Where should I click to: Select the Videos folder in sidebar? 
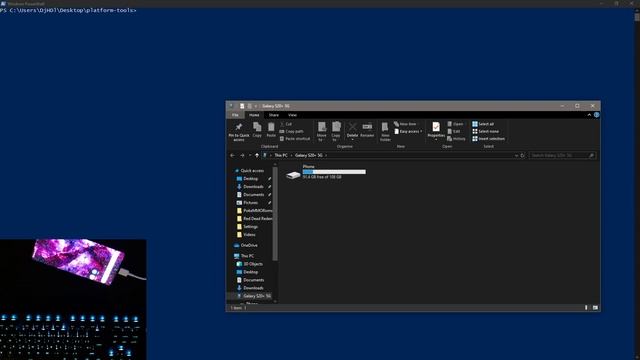[x=249, y=235]
